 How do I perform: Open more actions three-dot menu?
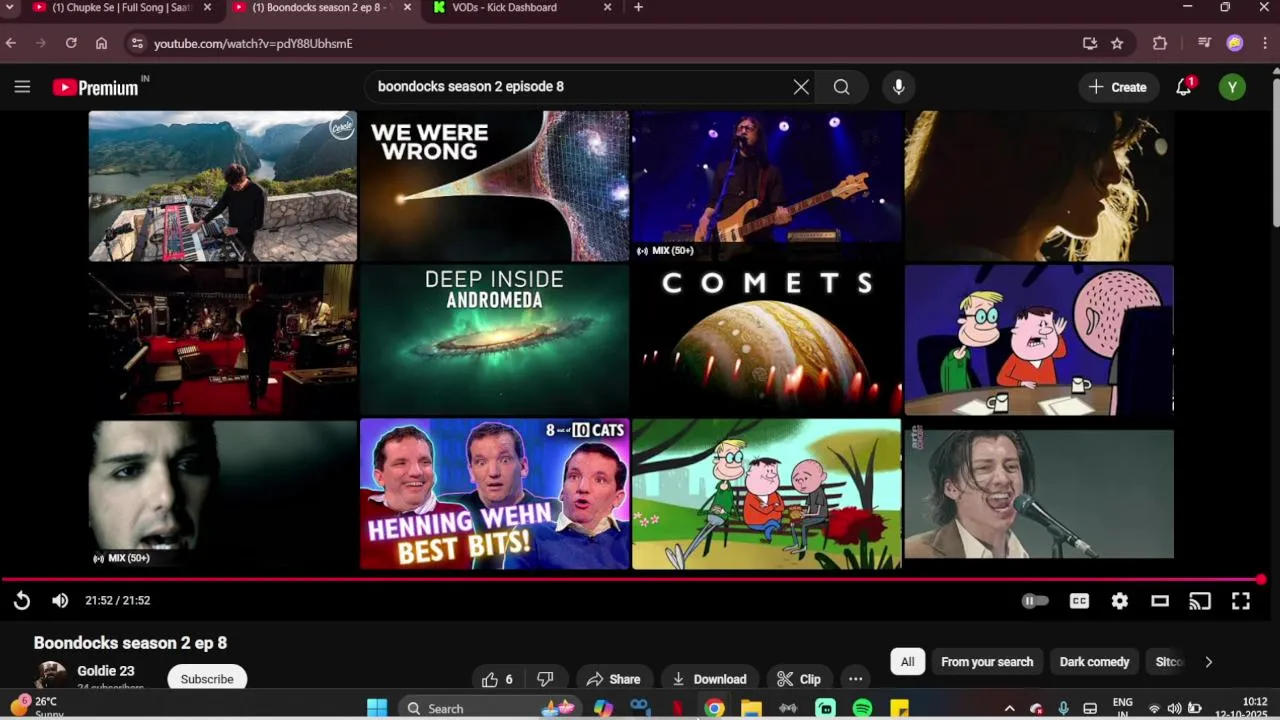click(x=856, y=679)
